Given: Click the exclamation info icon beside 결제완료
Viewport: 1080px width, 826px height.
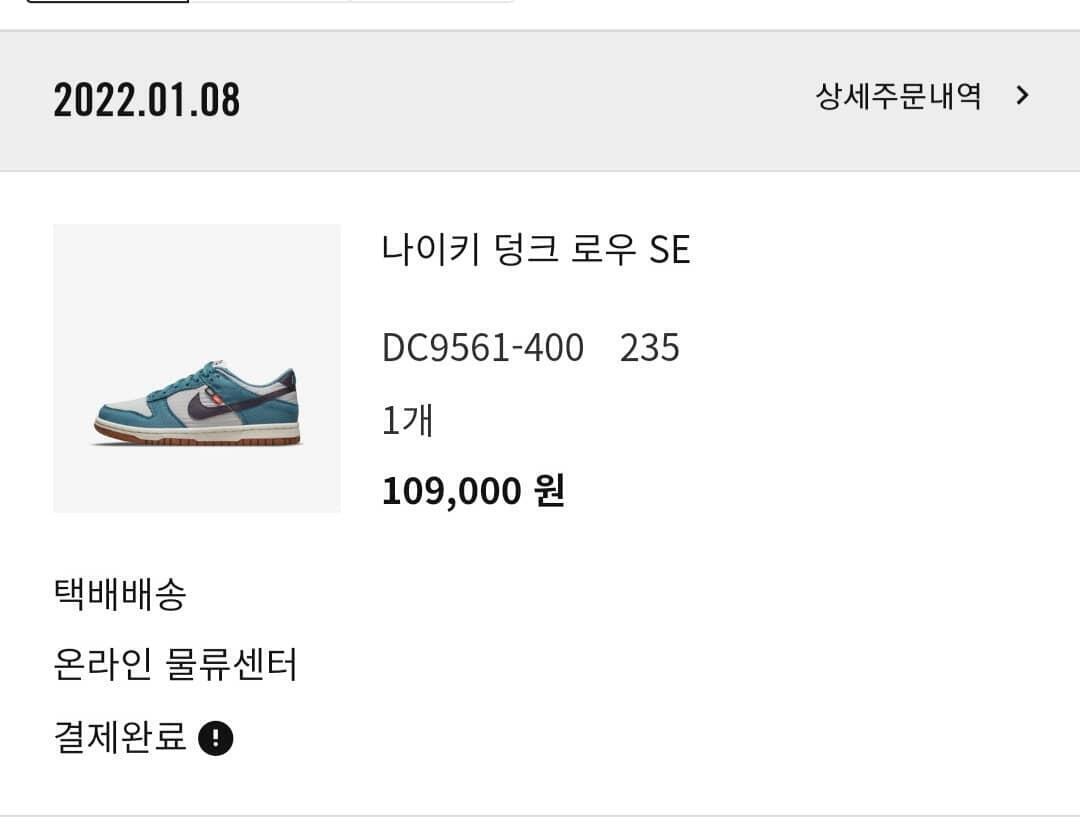Looking at the screenshot, I should (x=216, y=739).
